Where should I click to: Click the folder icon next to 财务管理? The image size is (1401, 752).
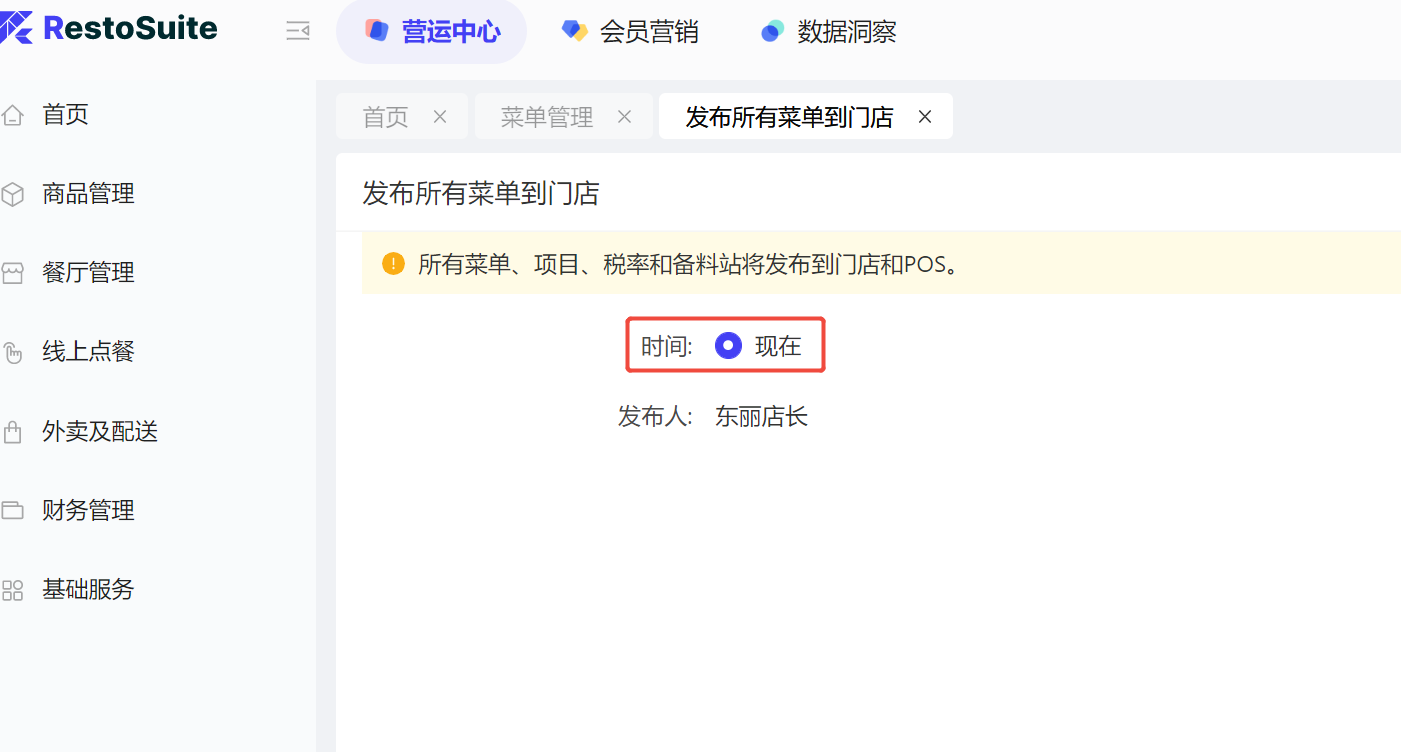pyautogui.click(x=12, y=511)
